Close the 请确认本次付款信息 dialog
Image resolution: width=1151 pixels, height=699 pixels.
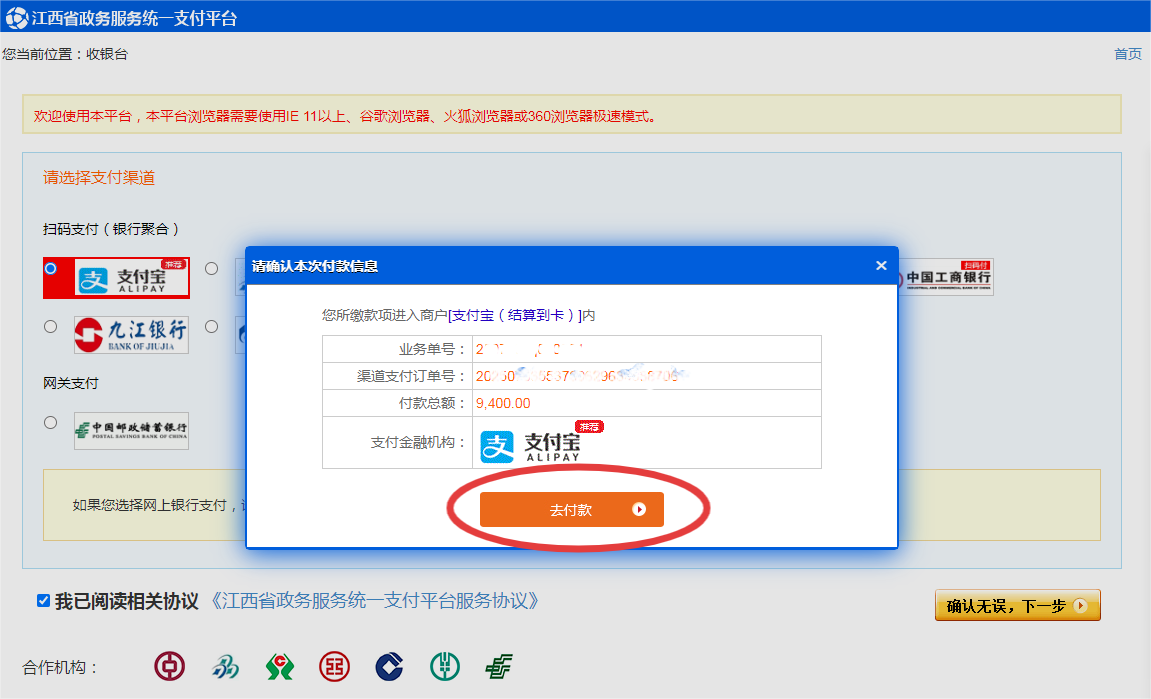(x=881, y=266)
